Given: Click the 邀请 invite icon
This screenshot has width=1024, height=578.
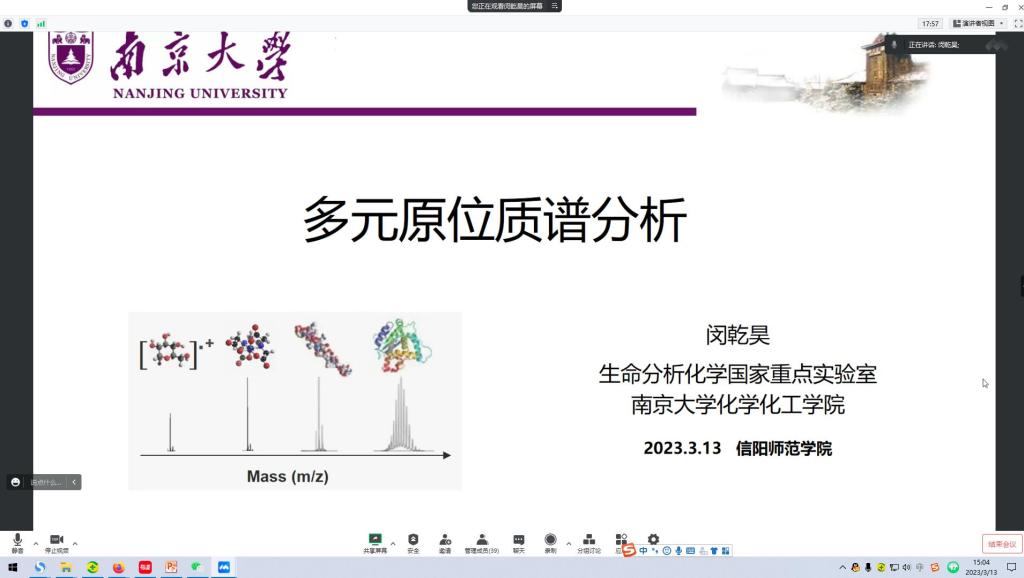Looking at the screenshot, I should coord(445,541).
